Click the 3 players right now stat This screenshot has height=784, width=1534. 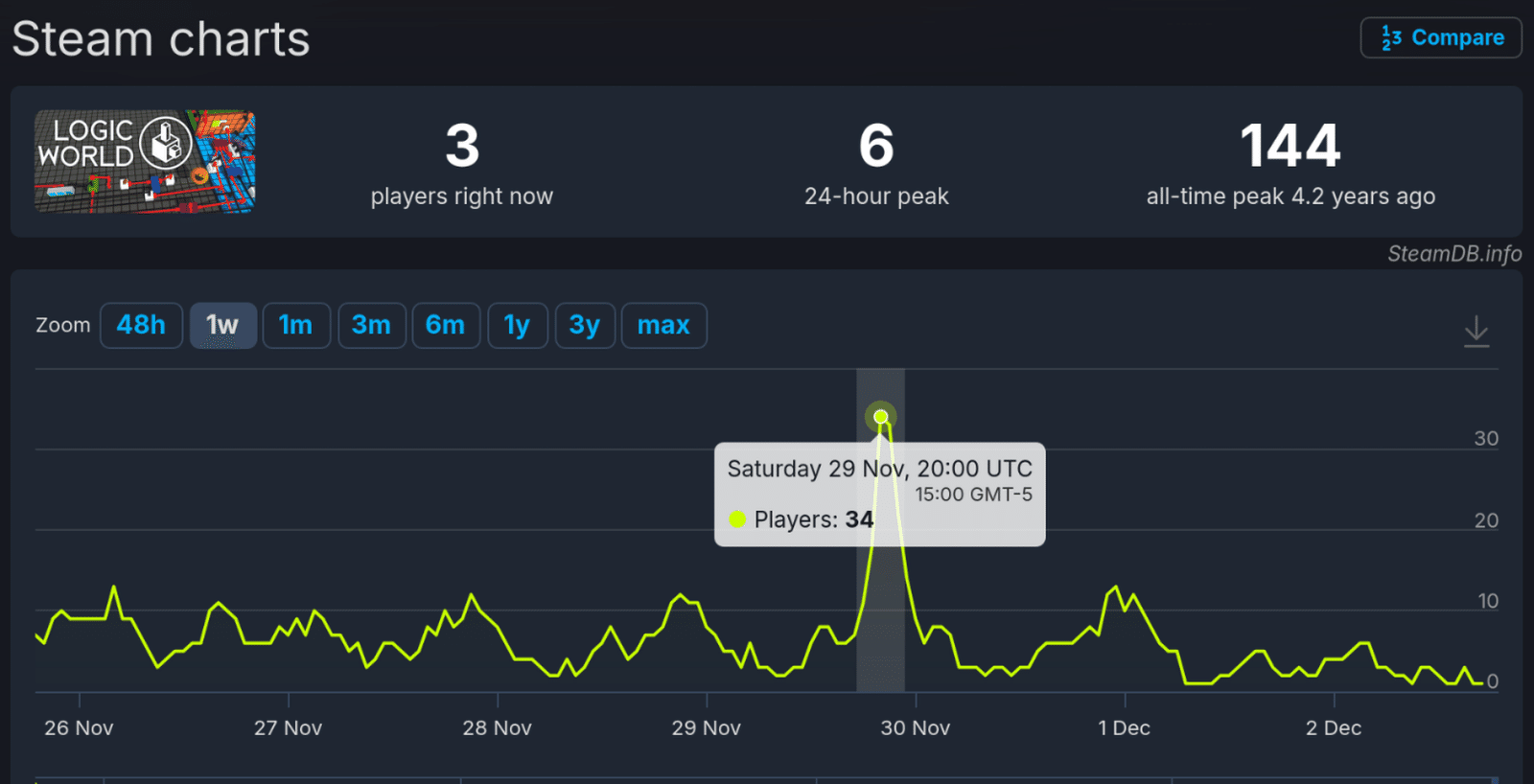coord(462,146)
